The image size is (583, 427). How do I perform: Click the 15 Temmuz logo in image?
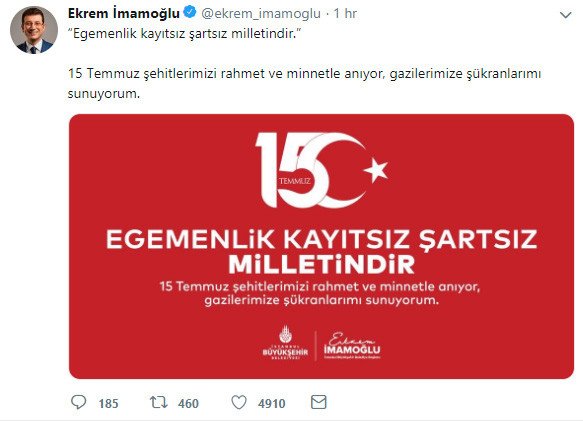click(x=322, y=170)
